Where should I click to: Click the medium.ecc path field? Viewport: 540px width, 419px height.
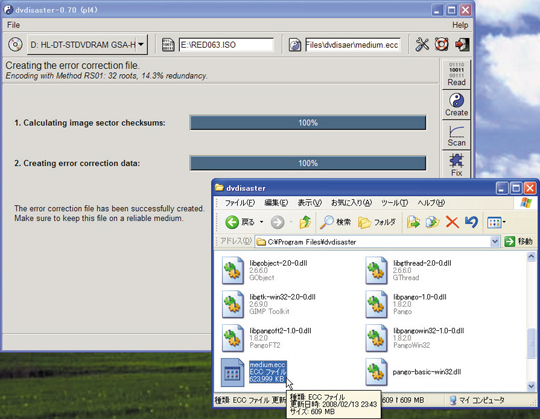[x=353, y=45]
